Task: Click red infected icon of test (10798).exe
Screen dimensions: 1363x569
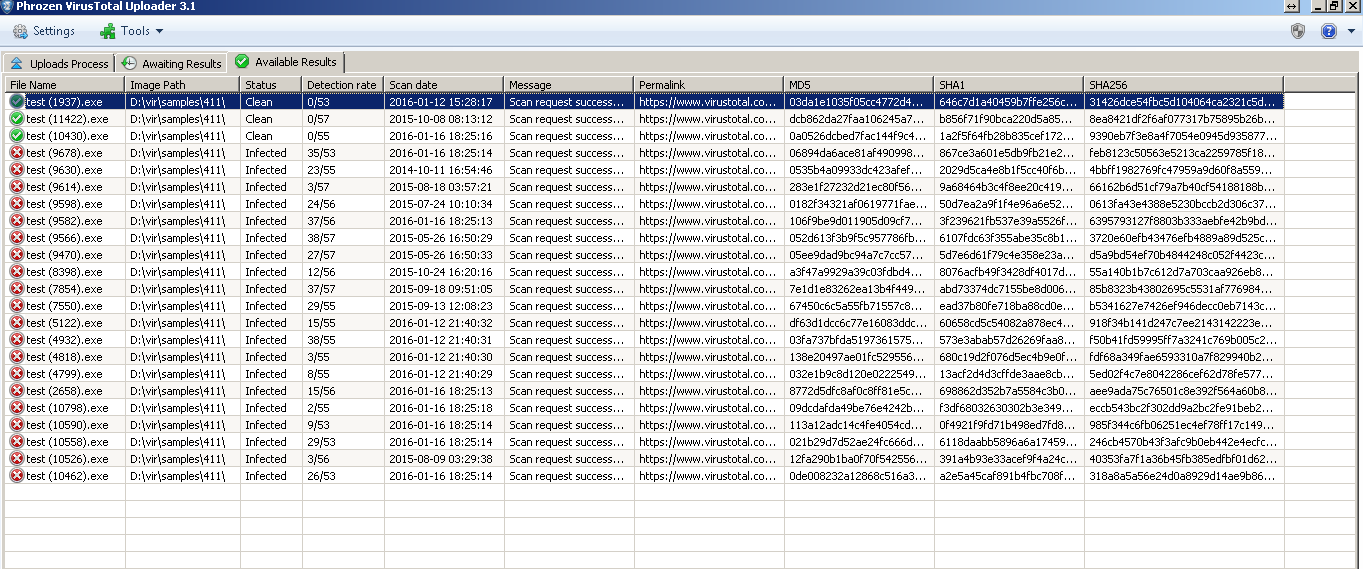Action: coord(16,408)
